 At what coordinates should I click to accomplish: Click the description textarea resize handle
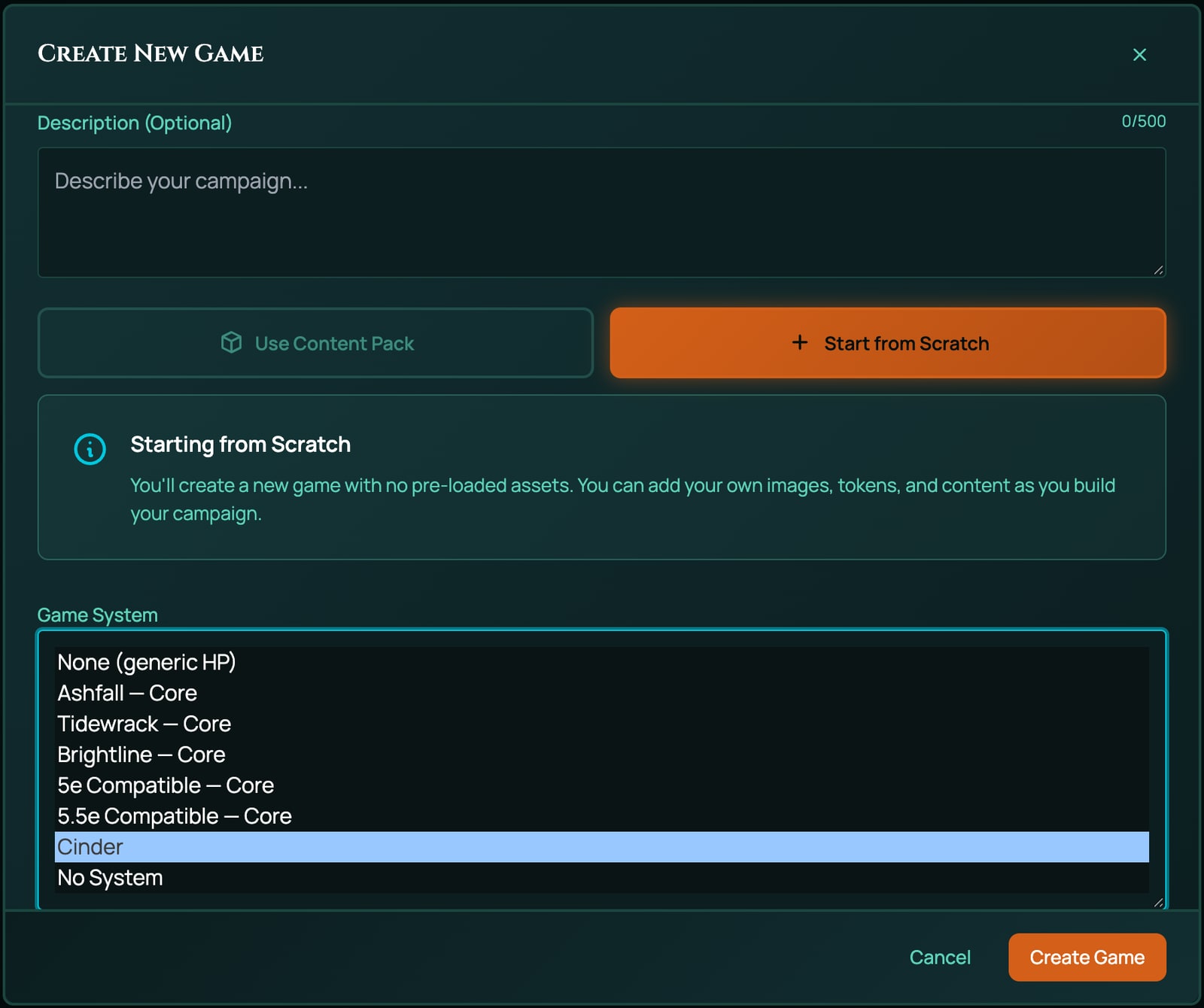click(x=1158, y=270)
